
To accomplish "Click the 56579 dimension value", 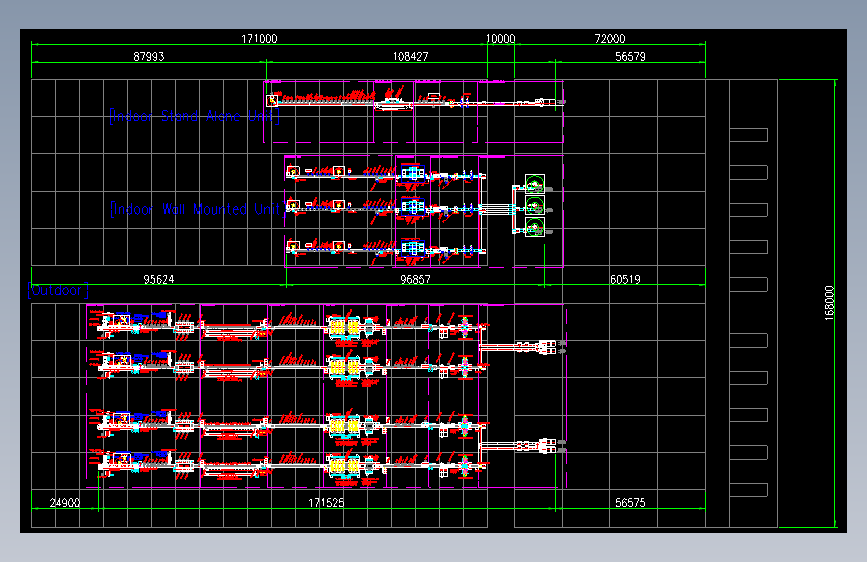I will [x=630, y=56].
